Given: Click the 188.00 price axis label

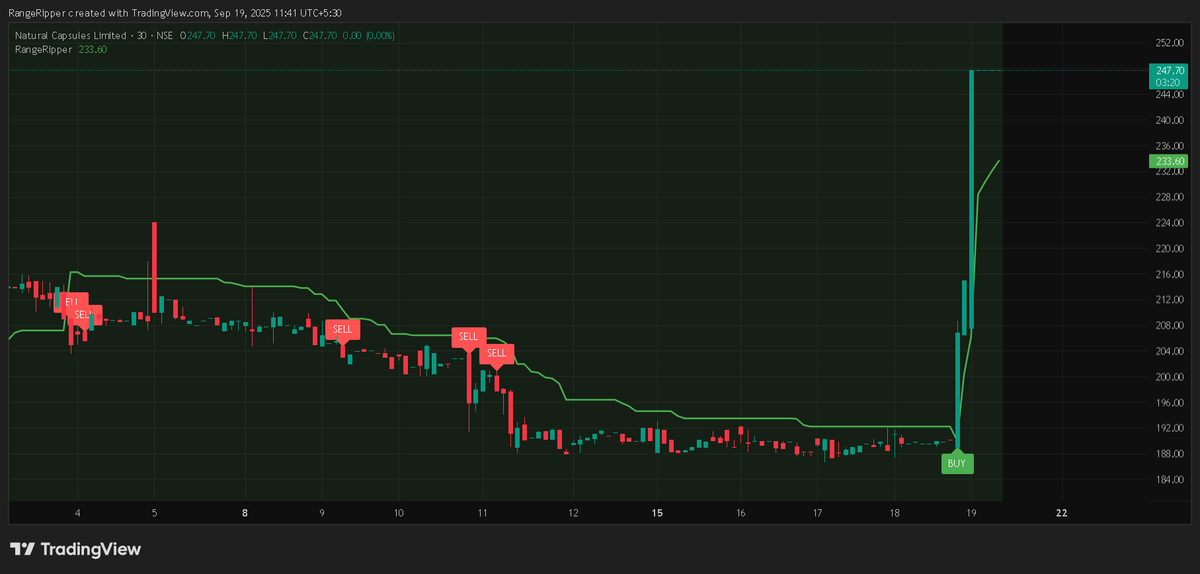Looking at the screenshot, I should tap(1170, 454).
